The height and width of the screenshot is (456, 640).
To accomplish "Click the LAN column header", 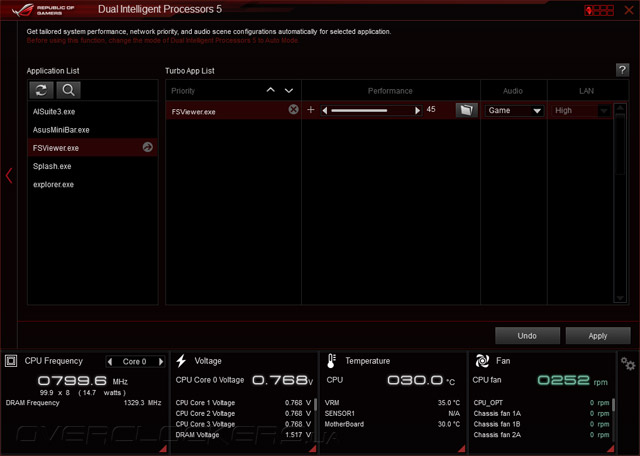I will pyautogui.click(x=587, y=91).
